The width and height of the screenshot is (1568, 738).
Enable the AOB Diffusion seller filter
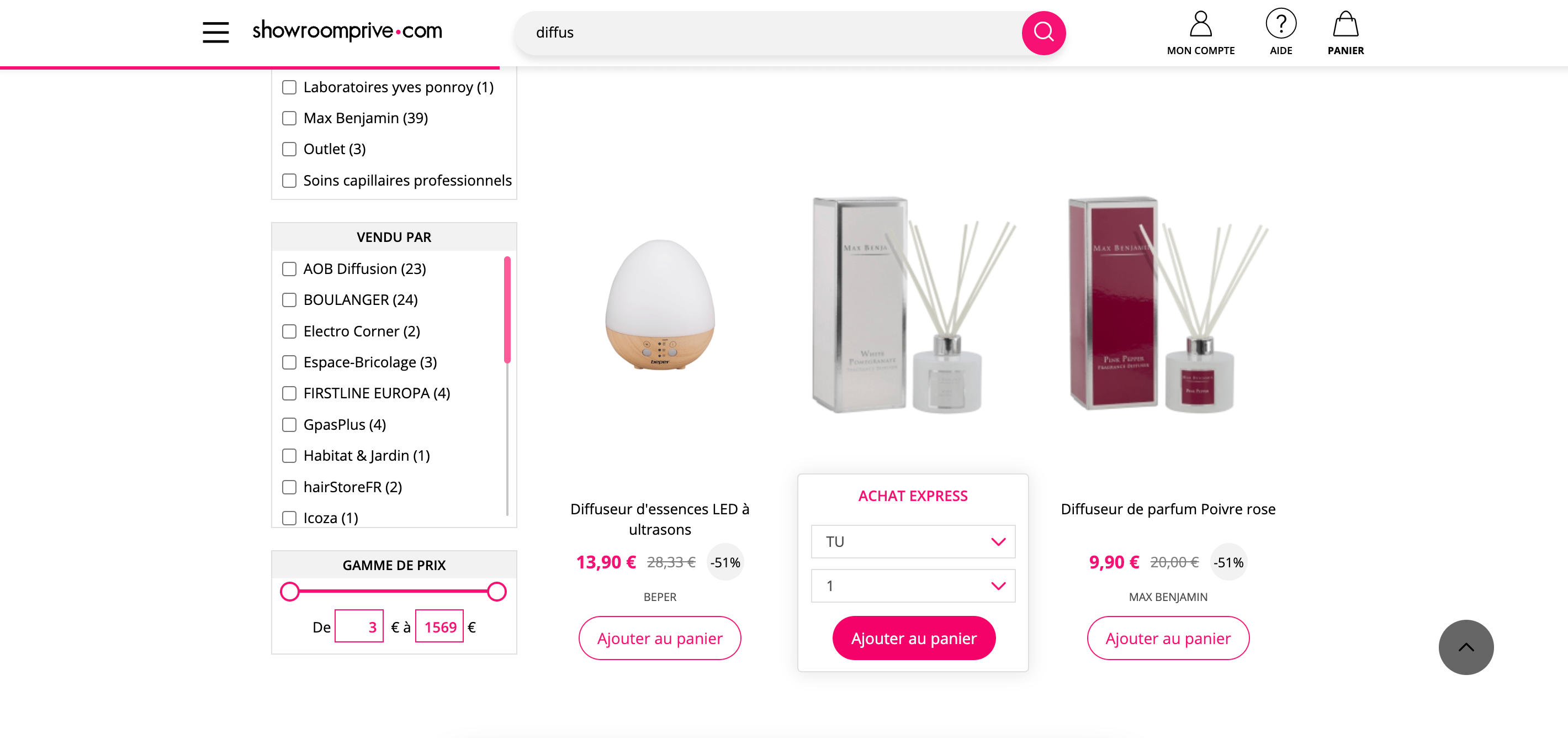[289, 268]
